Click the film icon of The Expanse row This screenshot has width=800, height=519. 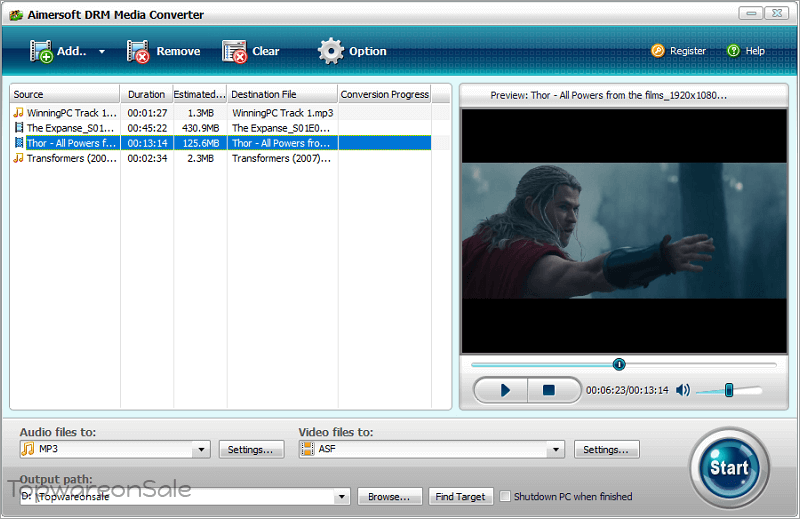point(19,128)
